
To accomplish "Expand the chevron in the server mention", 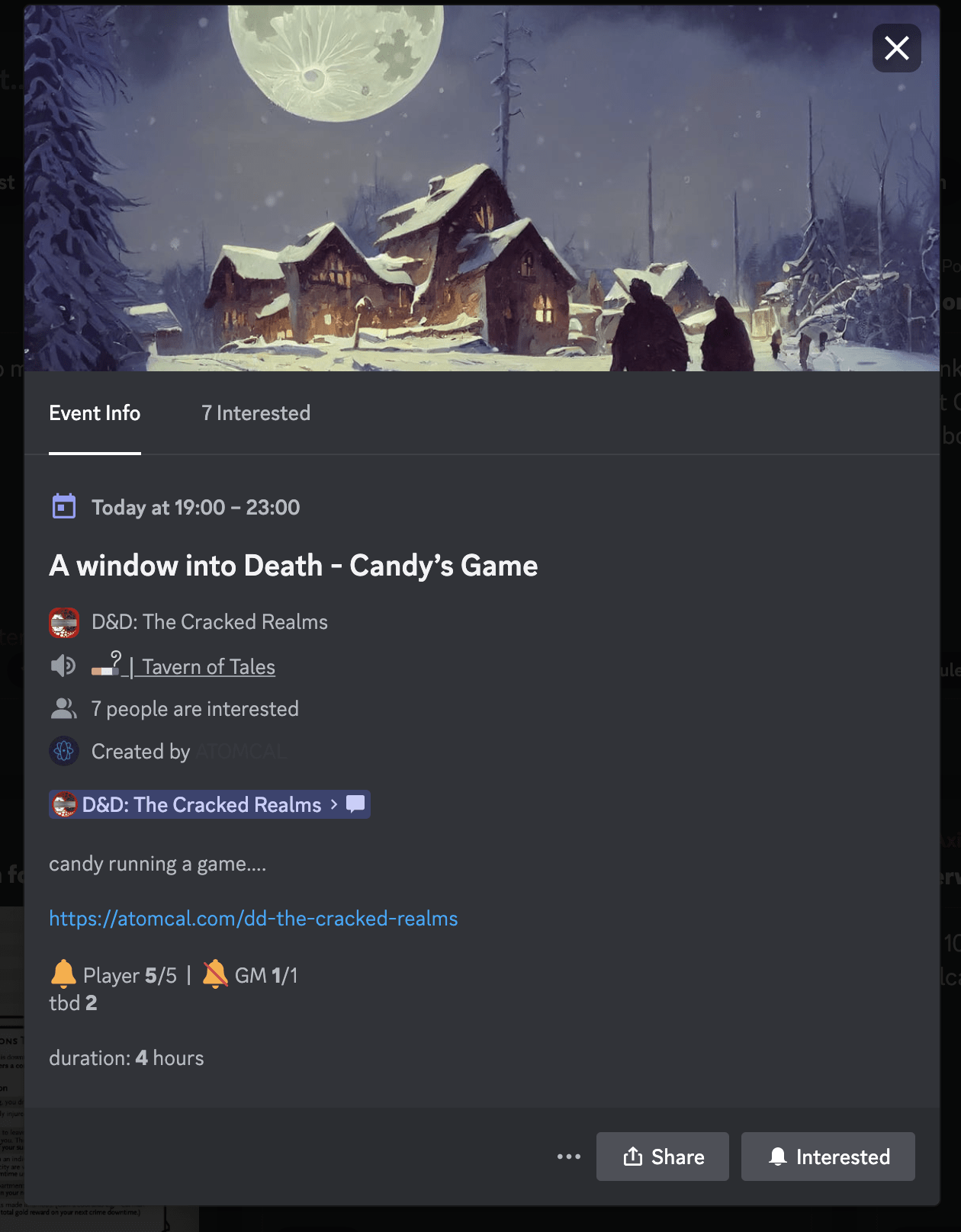I will [334, 804].
